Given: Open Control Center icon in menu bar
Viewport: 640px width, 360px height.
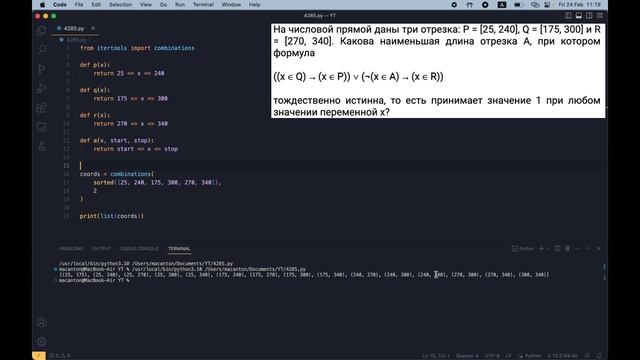Looking at the screenshot, I should point(548,5).
